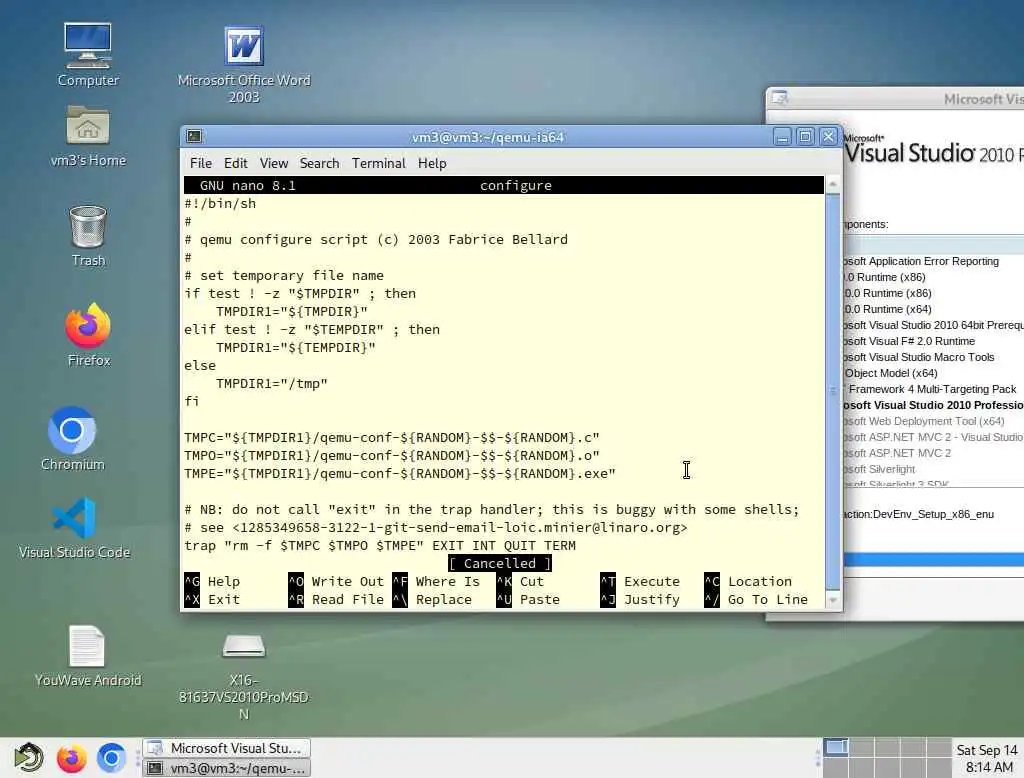Click the clock showing Sat Sep 14
The width and height of the screenshot is (1024, 778).
pyautogui.click(x=987, y=758)
